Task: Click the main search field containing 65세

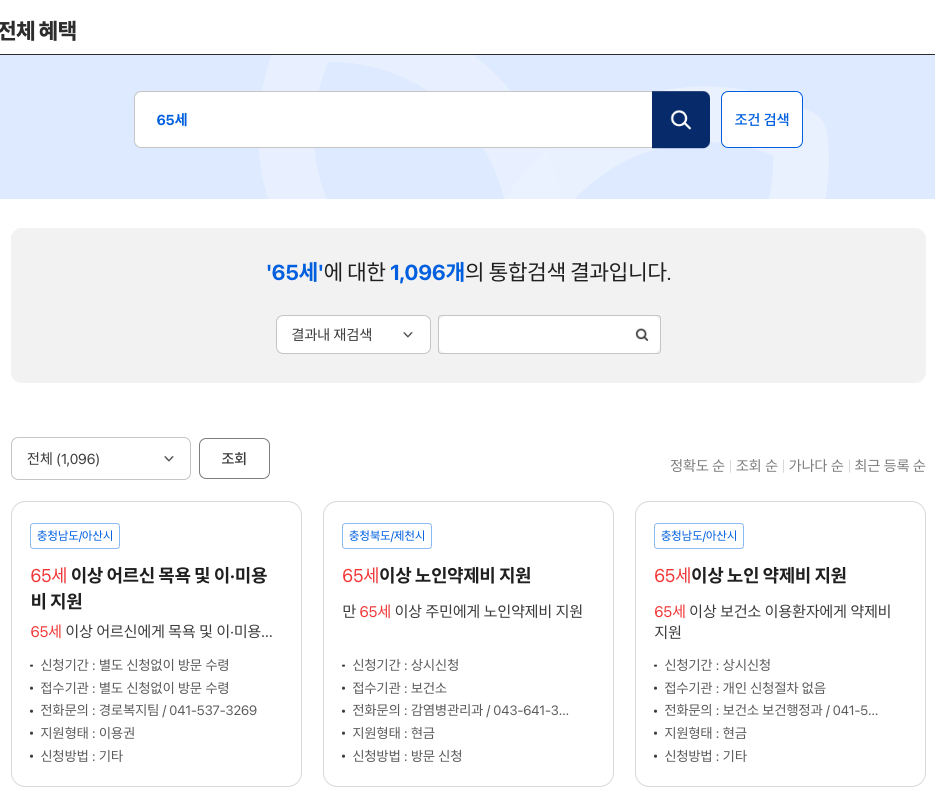Action: point(393,119)
